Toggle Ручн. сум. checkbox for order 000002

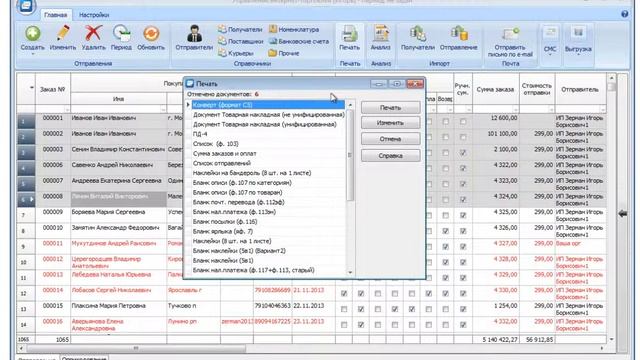[463, 137]
